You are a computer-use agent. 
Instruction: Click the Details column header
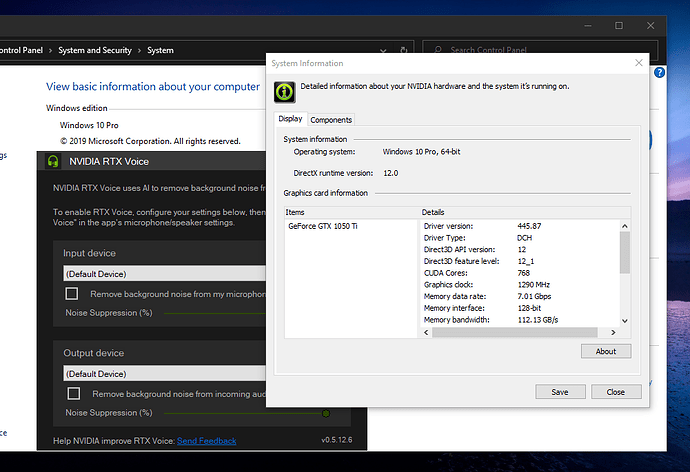coord(525,212)
